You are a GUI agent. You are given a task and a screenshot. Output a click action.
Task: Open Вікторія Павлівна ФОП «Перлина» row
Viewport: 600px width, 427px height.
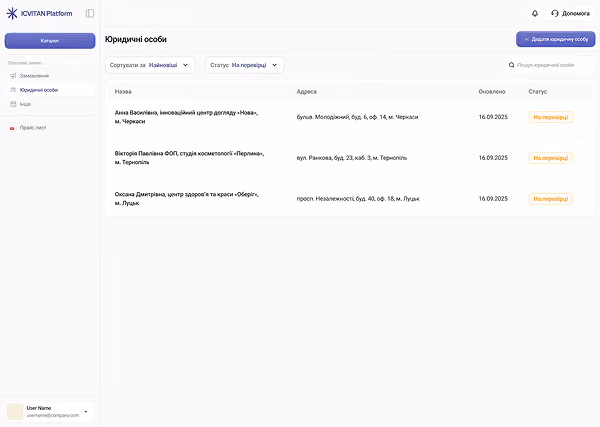[349, 158]
